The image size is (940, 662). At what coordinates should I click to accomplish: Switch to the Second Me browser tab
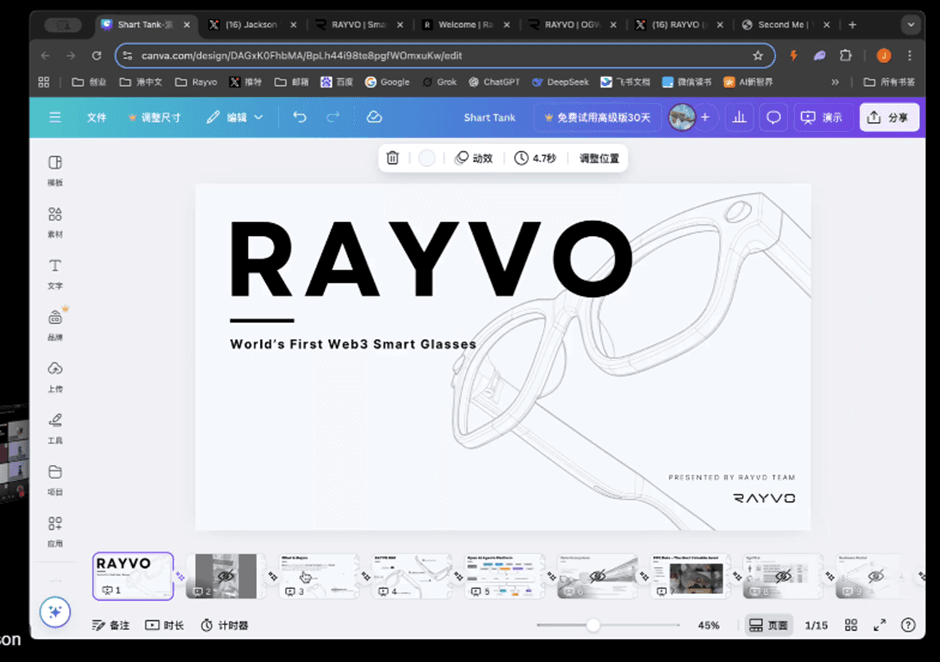tap(785, 25)
